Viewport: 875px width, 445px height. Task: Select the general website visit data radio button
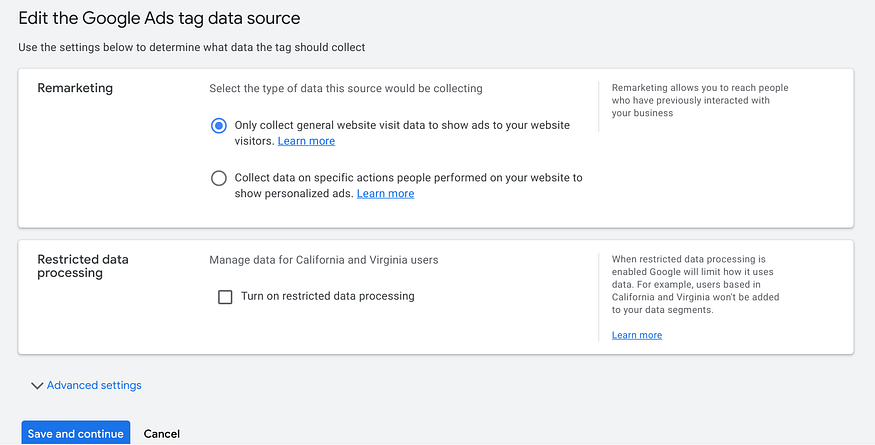tap(219, 126)
